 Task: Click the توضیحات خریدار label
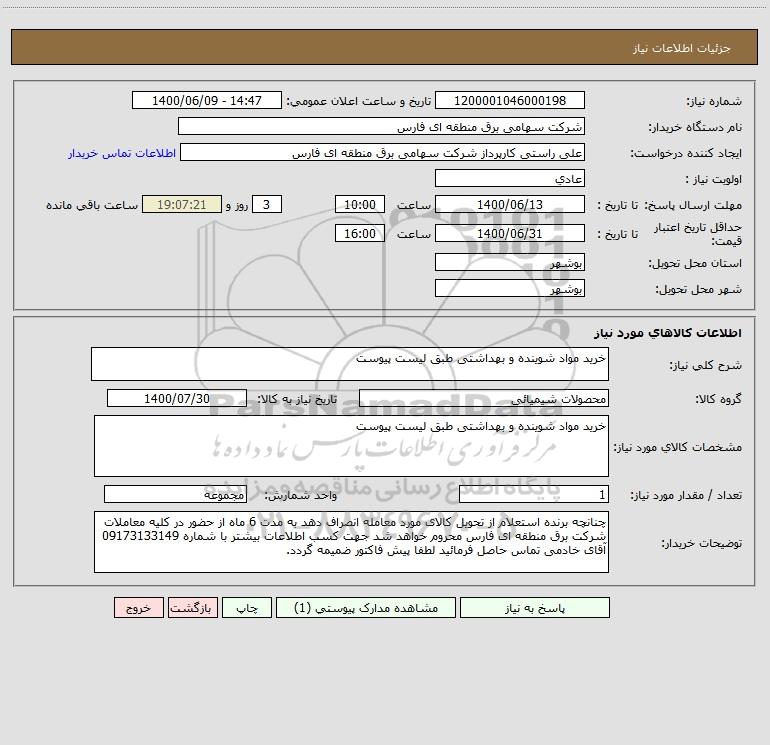[701, 543]
